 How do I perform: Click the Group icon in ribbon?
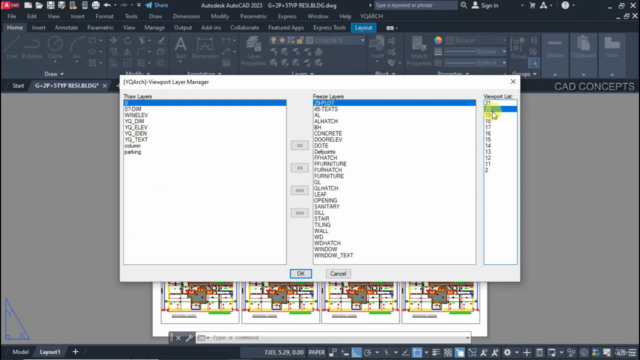tap(518, 48)
